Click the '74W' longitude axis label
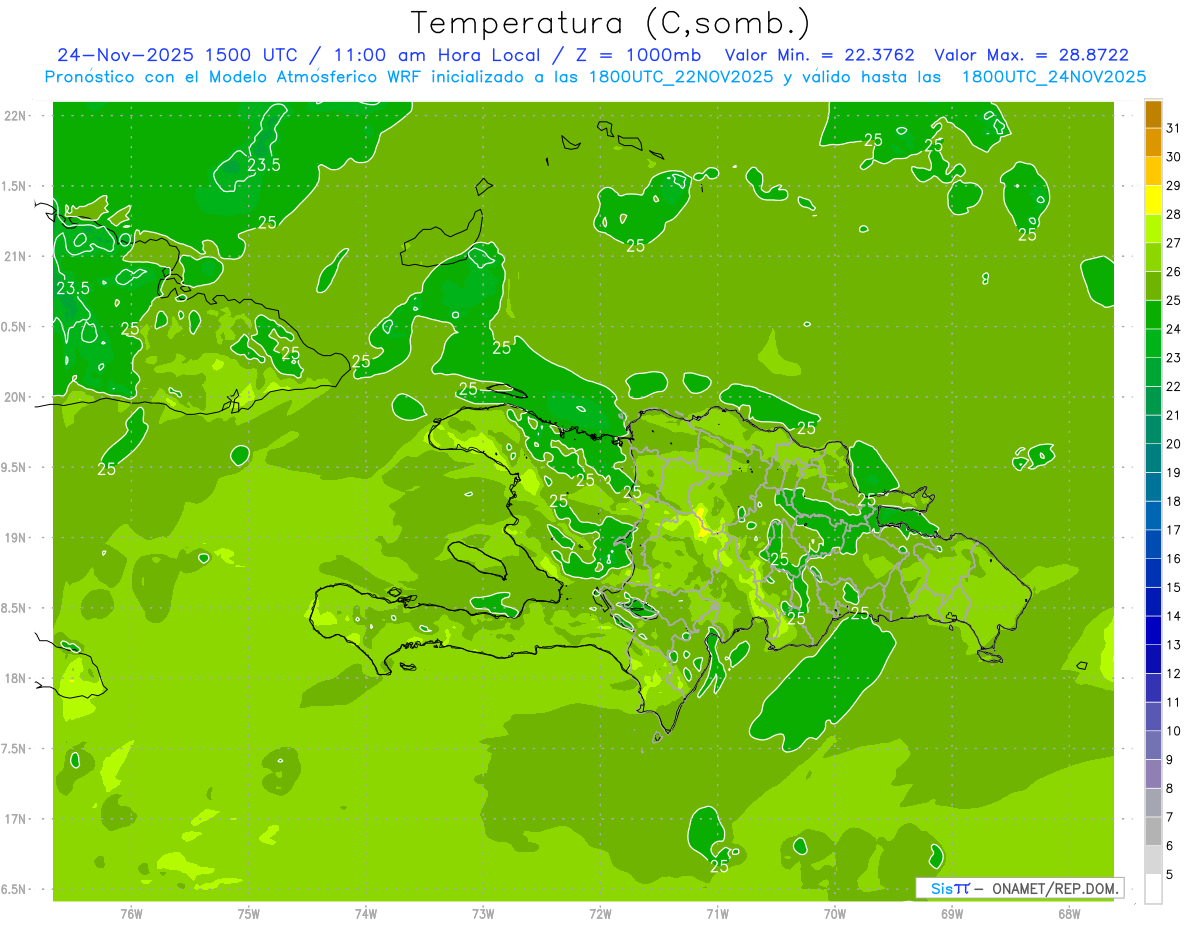Viewport: 1200px width, 927px height. pos(366,913)
